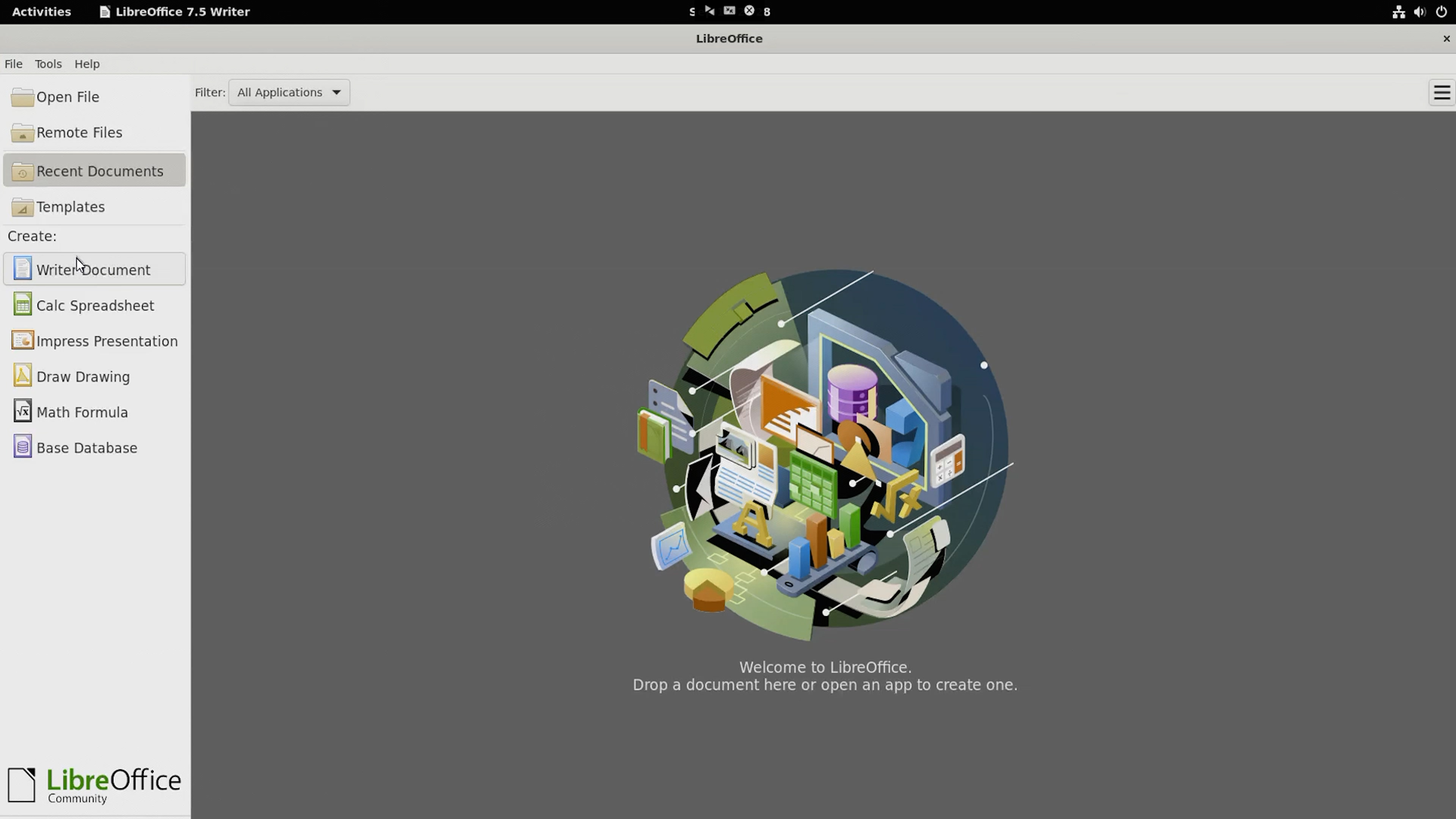Click the LibreOffice Community logo
1456x819 pixels.
click(x=94, y=784)
